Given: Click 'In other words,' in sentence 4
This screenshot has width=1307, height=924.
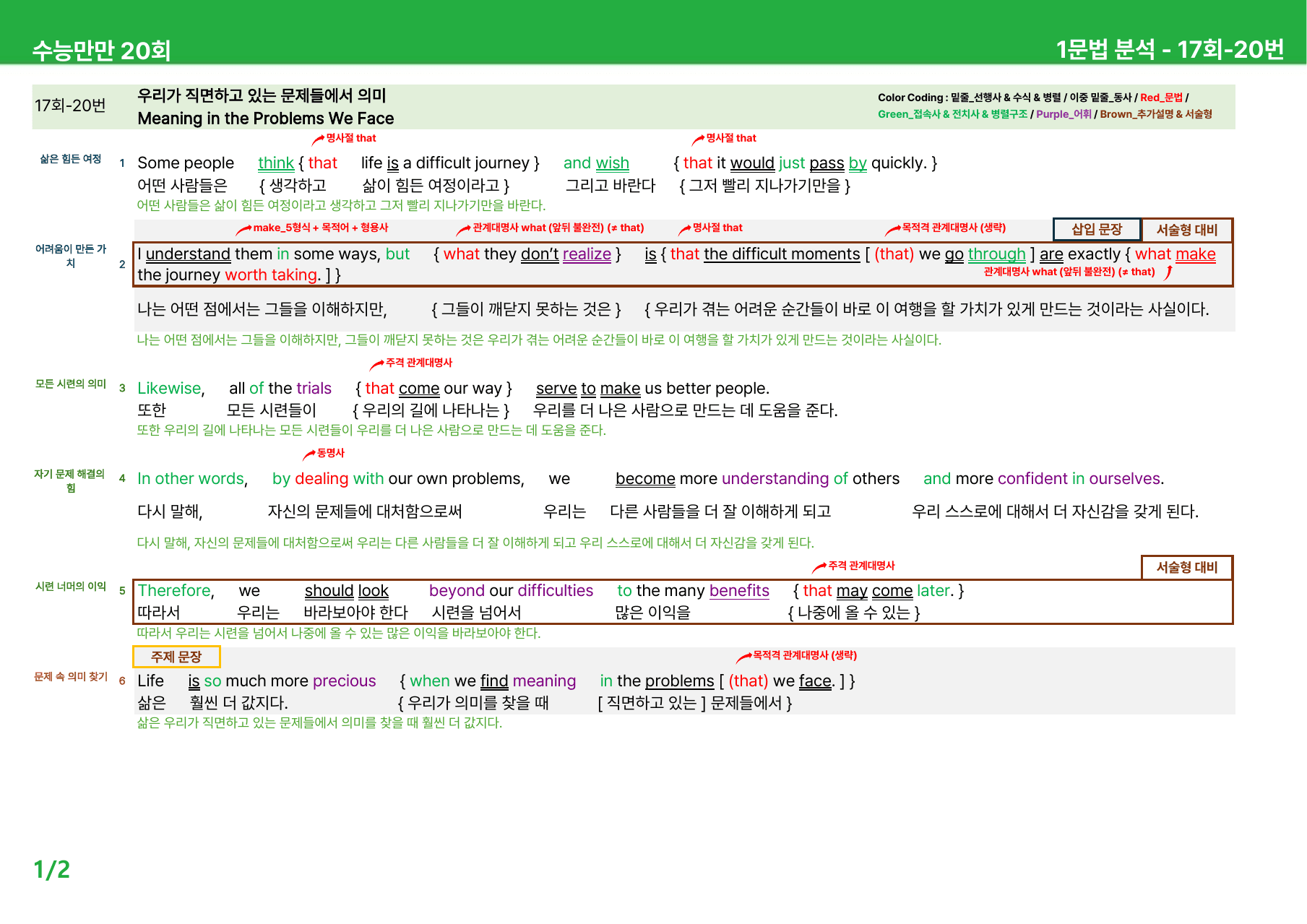Looking at the screenshot, I should [x=192, y=479].
